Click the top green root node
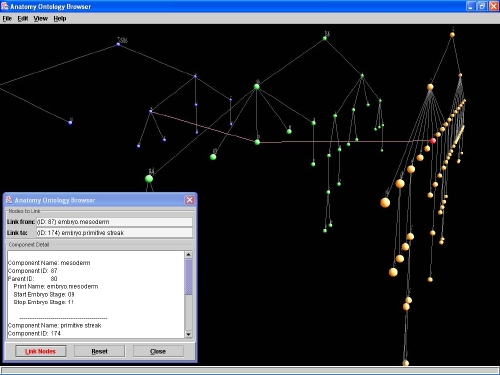Viewport: 500px width, 375px height. coord(325,38)
